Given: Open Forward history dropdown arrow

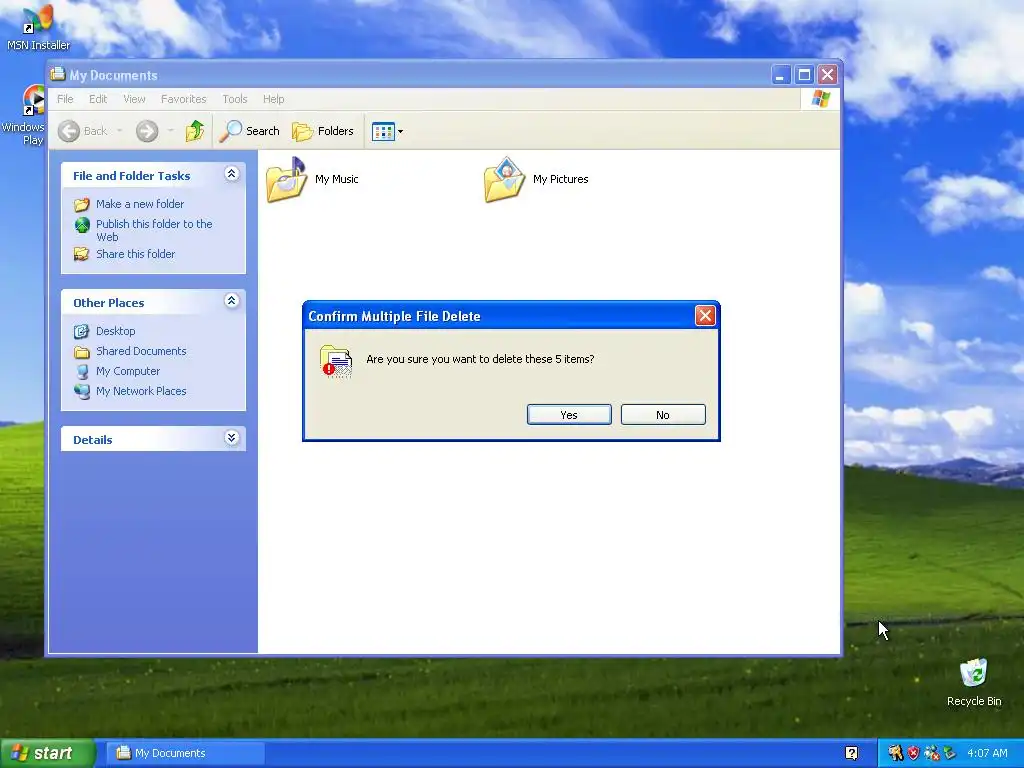Looking at the screenshot, I should coord(170,131).
